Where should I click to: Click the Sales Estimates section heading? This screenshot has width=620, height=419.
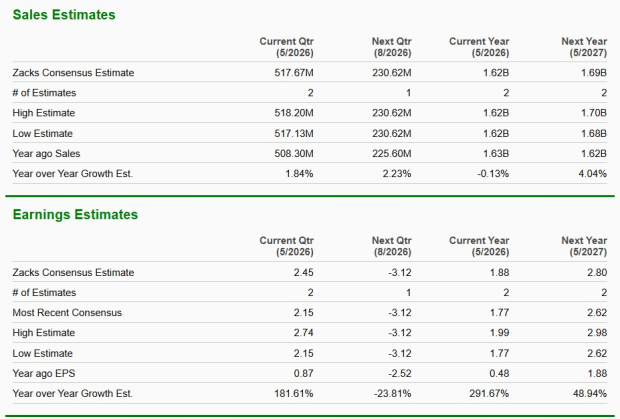[x=63, y=15]
